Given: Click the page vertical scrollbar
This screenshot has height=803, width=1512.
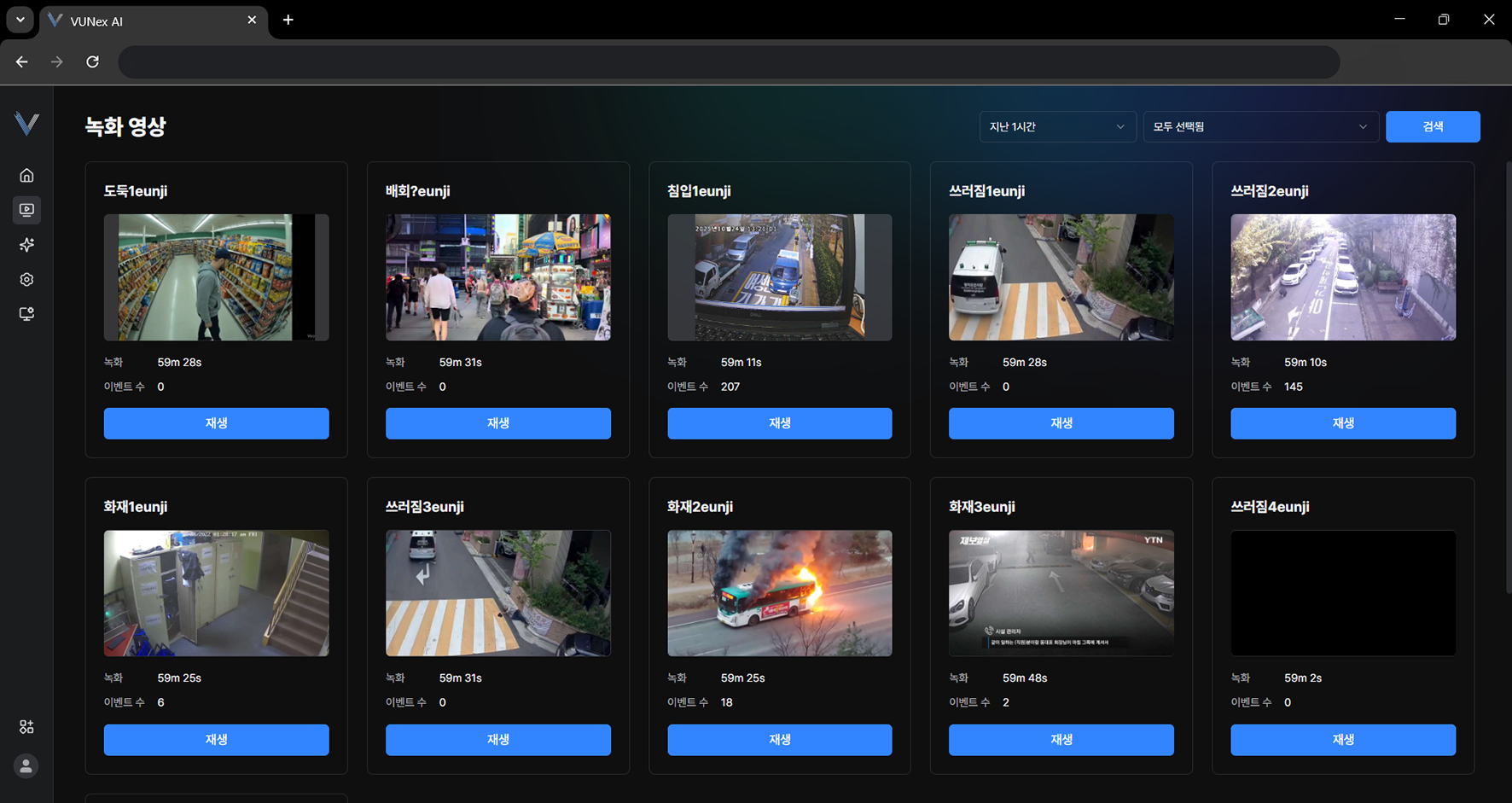Looking at the screenshot, I should 1507,375.
